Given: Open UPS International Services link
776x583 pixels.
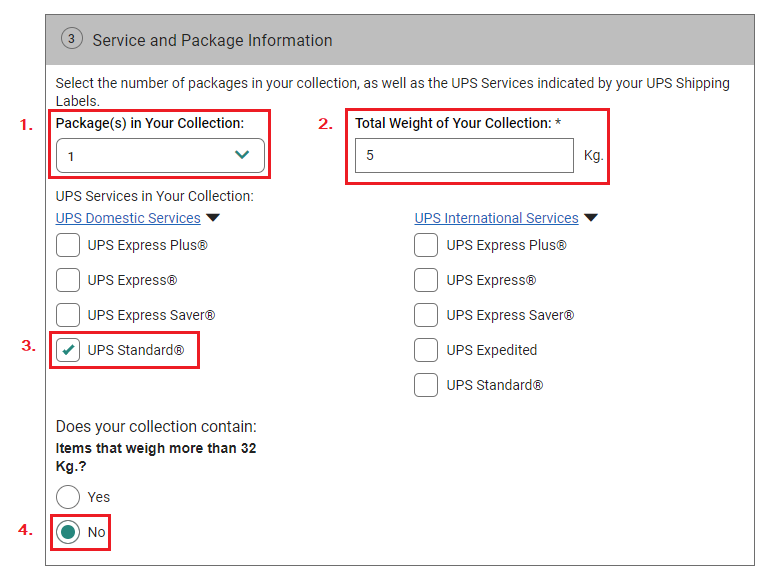Looking at the screenshot, I should pos(496,218).
